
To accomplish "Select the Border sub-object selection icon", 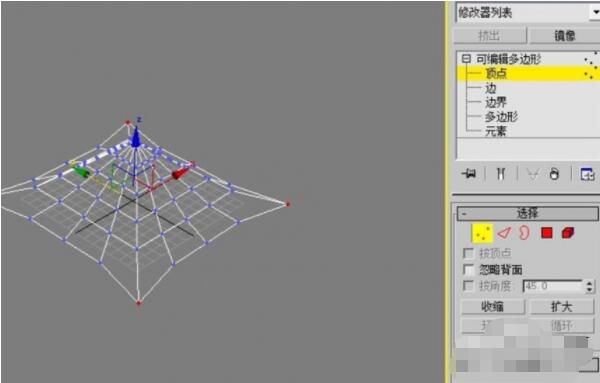I will [524, 233].
